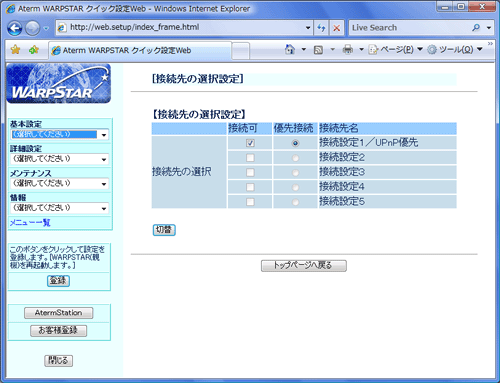Open the 詳細設定 dropdown
The image size is (500, 383).
pos(60,159)
